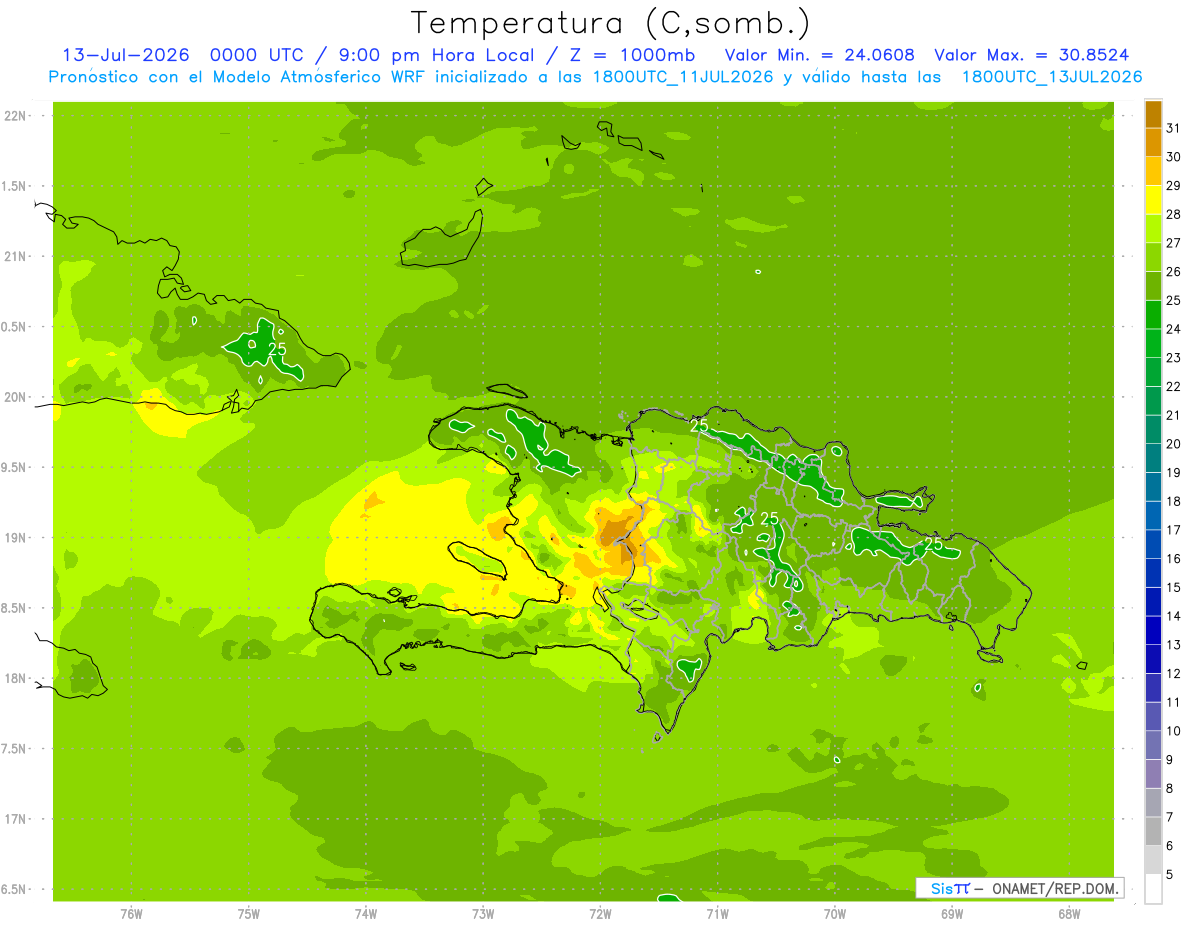Click the white legend swatch below 5
1200x927 pixels.
tap(1153, 889)
